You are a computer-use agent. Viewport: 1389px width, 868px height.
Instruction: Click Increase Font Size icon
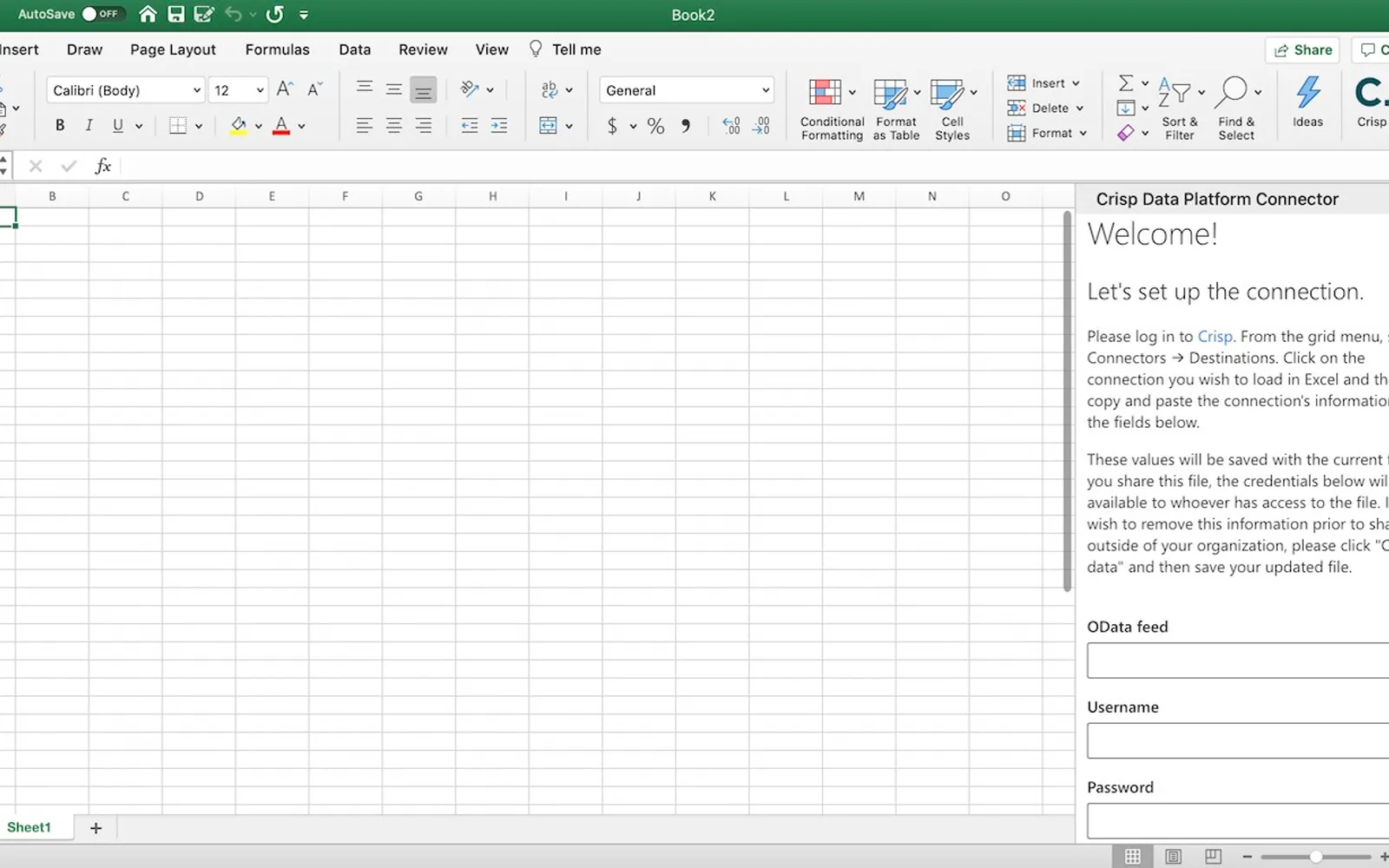(x=285, y=89)
